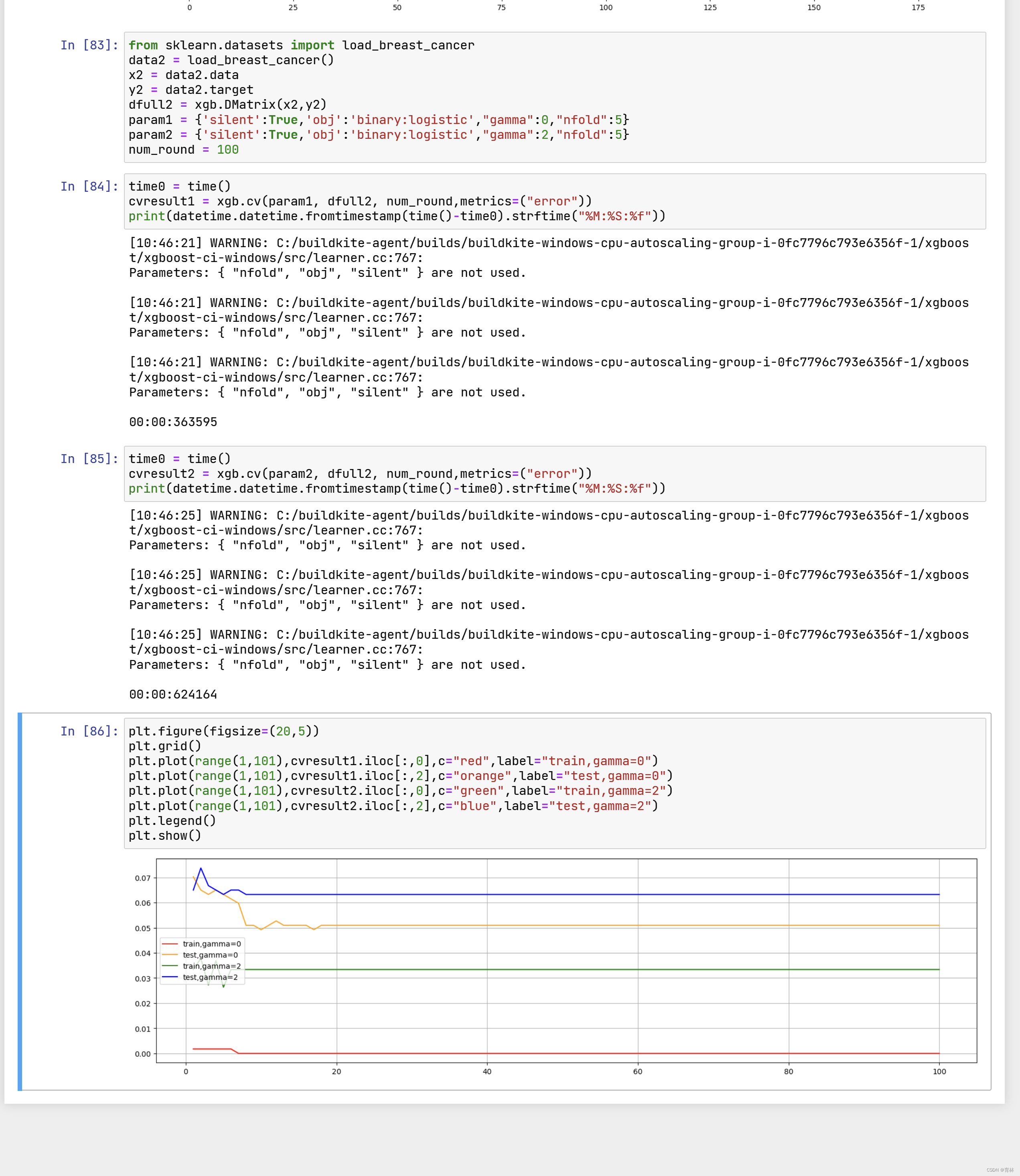Viewport: 1020px width, 1176px height.
Task: Click the orange line sample in legend
Action: tap(170, 955)
